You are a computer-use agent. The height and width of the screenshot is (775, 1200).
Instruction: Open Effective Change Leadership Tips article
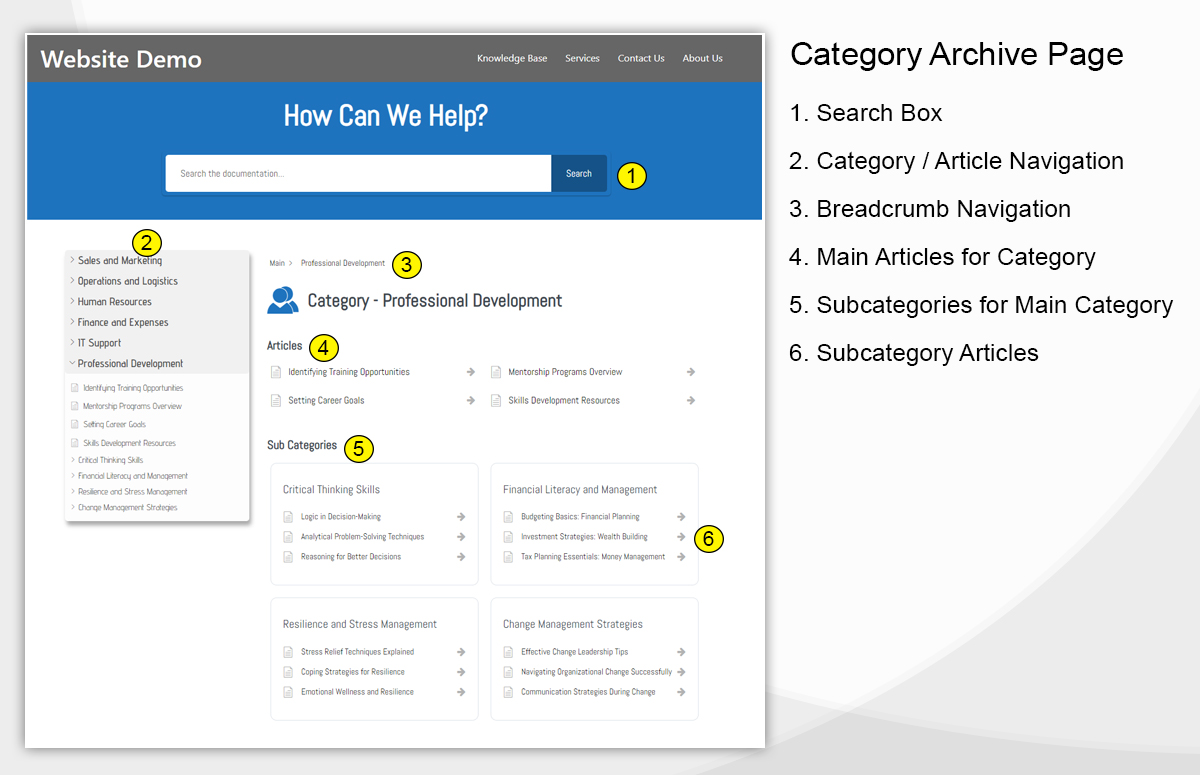[575, 652]
